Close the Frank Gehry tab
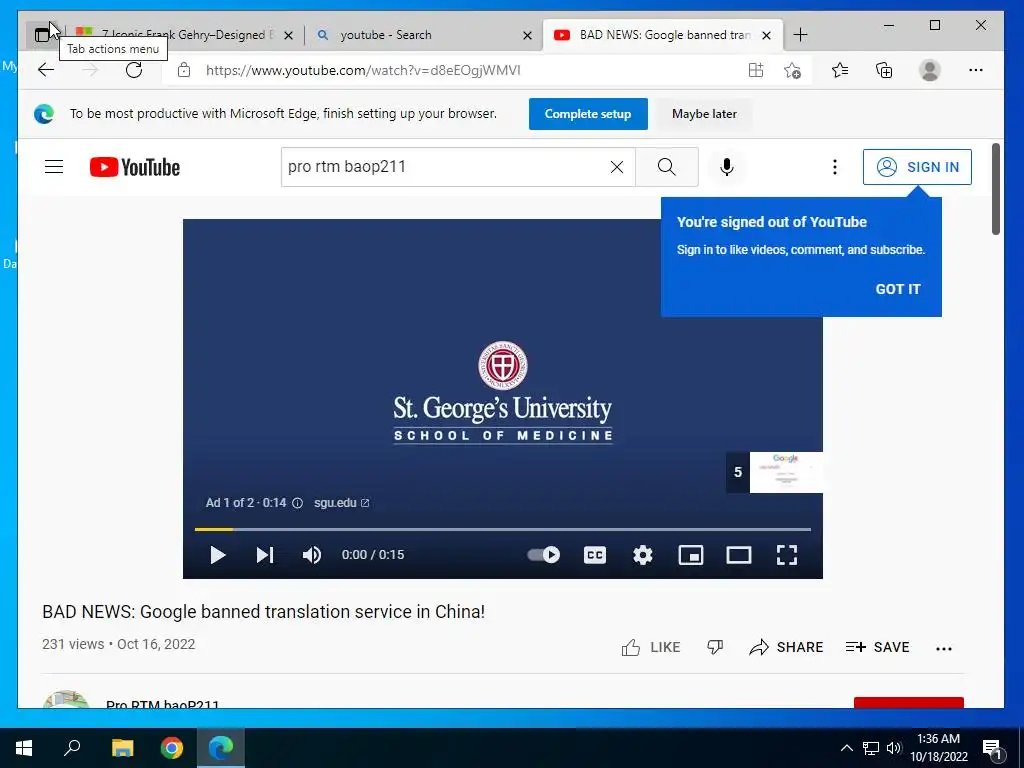This screenshot has height=768, width=1024. (x=289, y=35)
